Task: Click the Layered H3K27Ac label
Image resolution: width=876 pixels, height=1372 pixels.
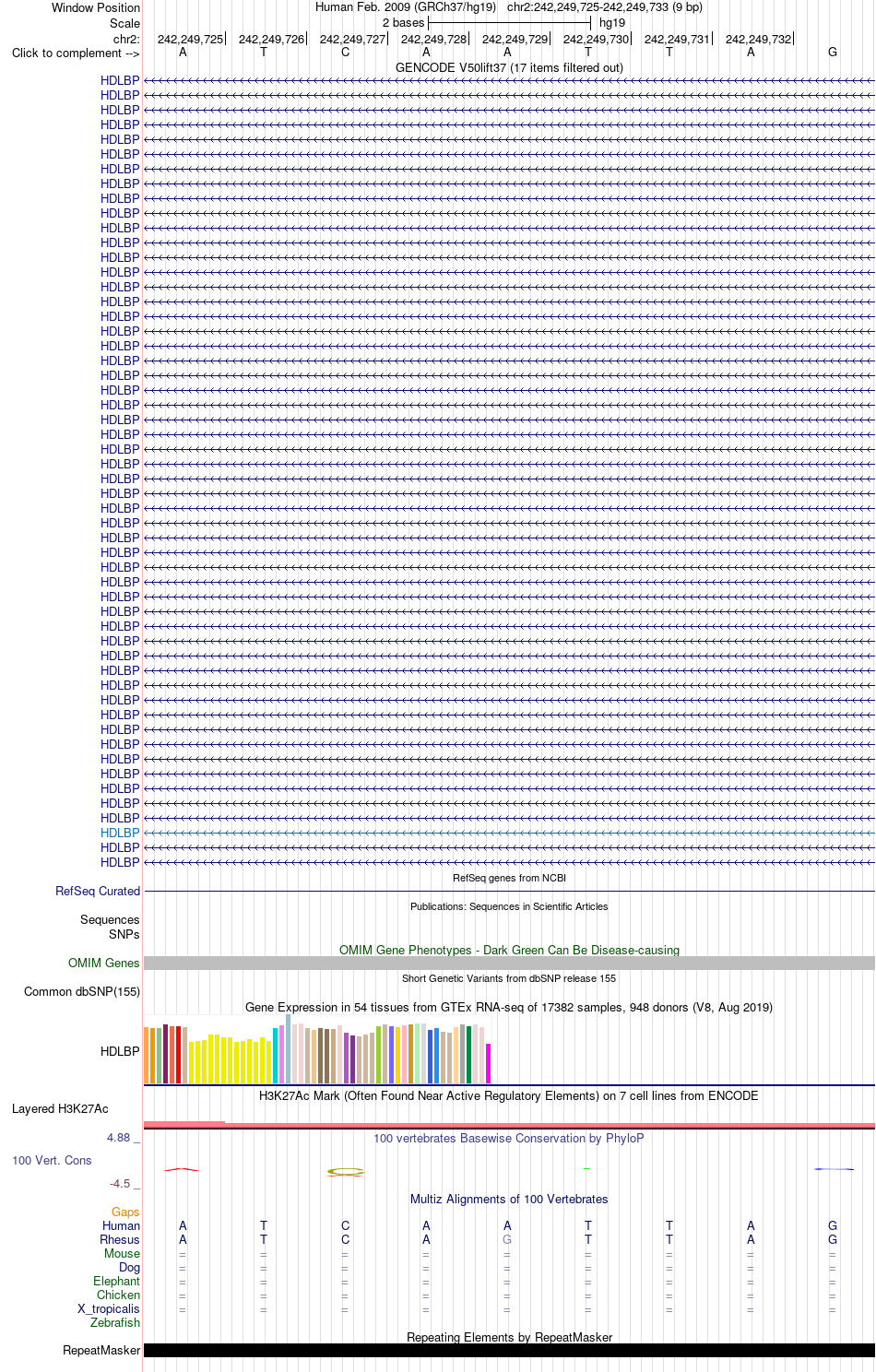Action: tap(60, 1108)
